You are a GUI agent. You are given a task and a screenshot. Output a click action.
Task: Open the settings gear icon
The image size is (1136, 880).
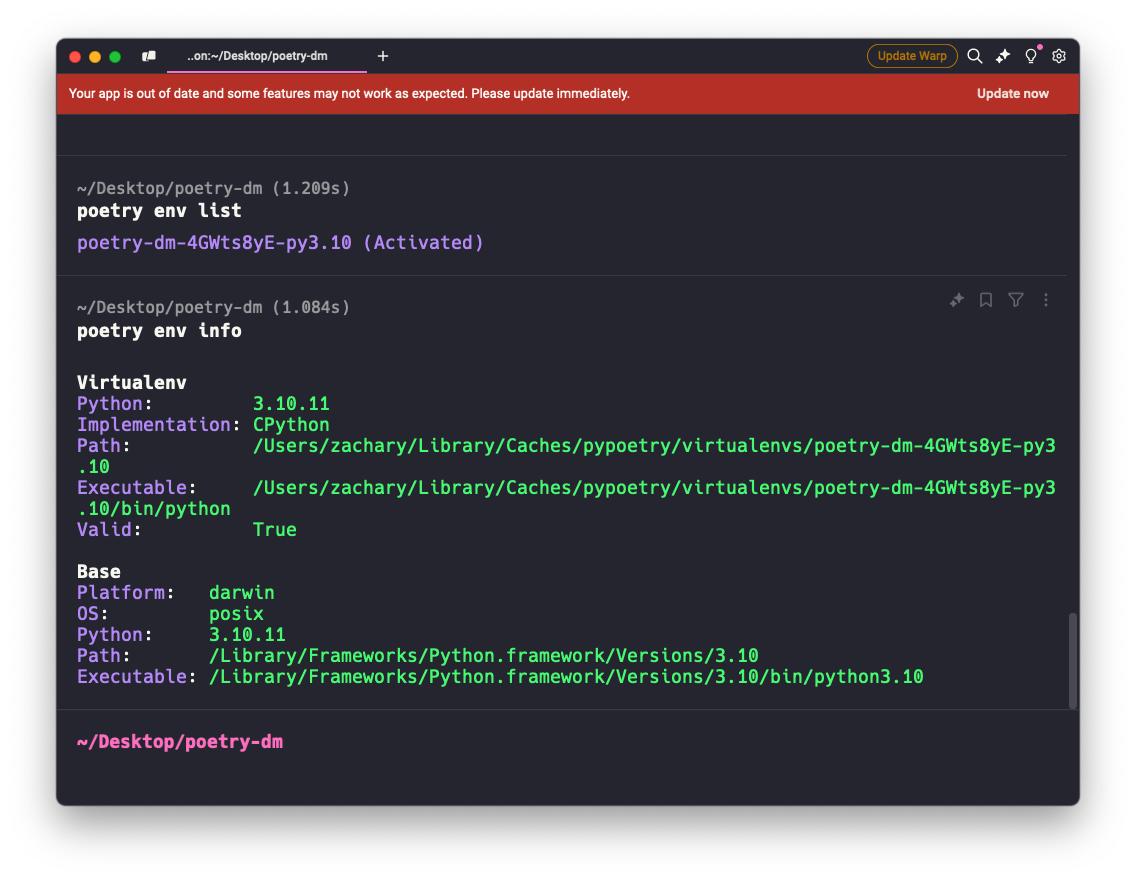pyautogui.click(x=1059, y=56)
